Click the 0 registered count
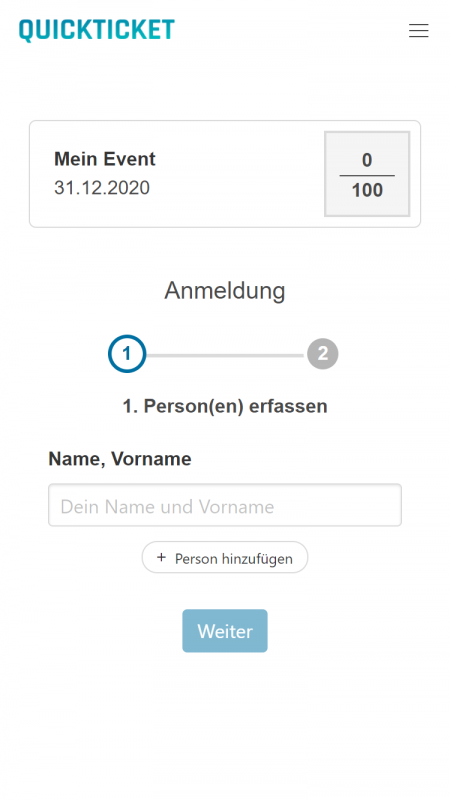Screen dimensions: 450x800 pyautogui.click(x=367, y=160)
